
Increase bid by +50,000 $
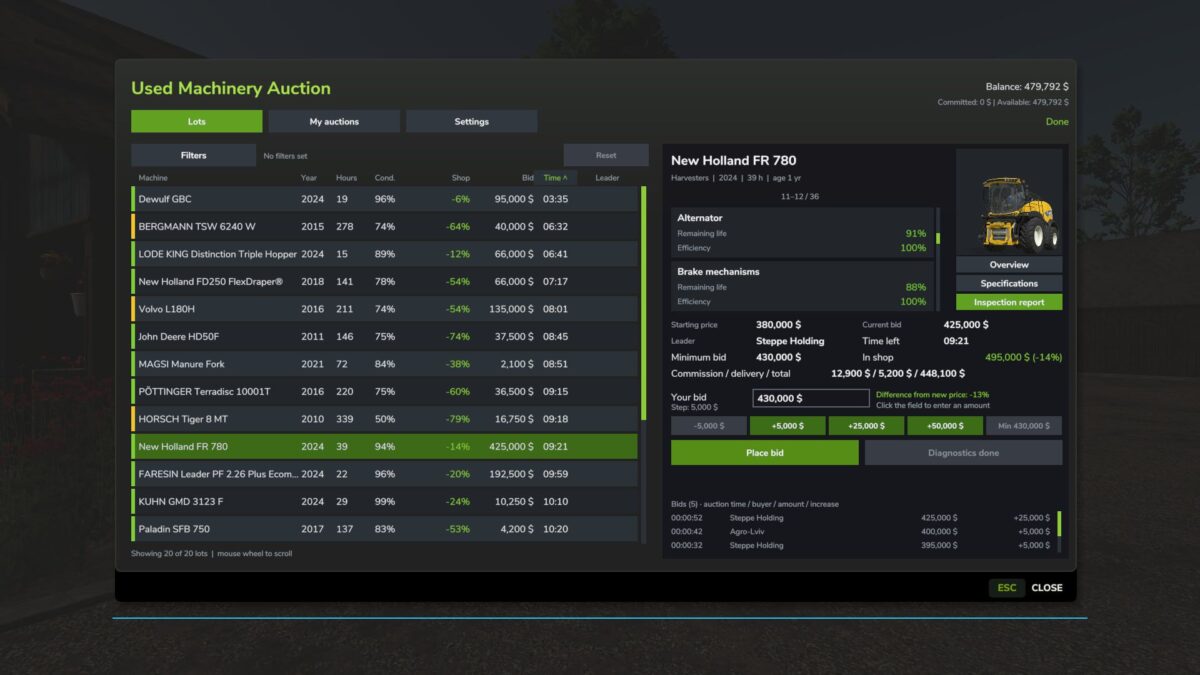[x=945, y=426]
